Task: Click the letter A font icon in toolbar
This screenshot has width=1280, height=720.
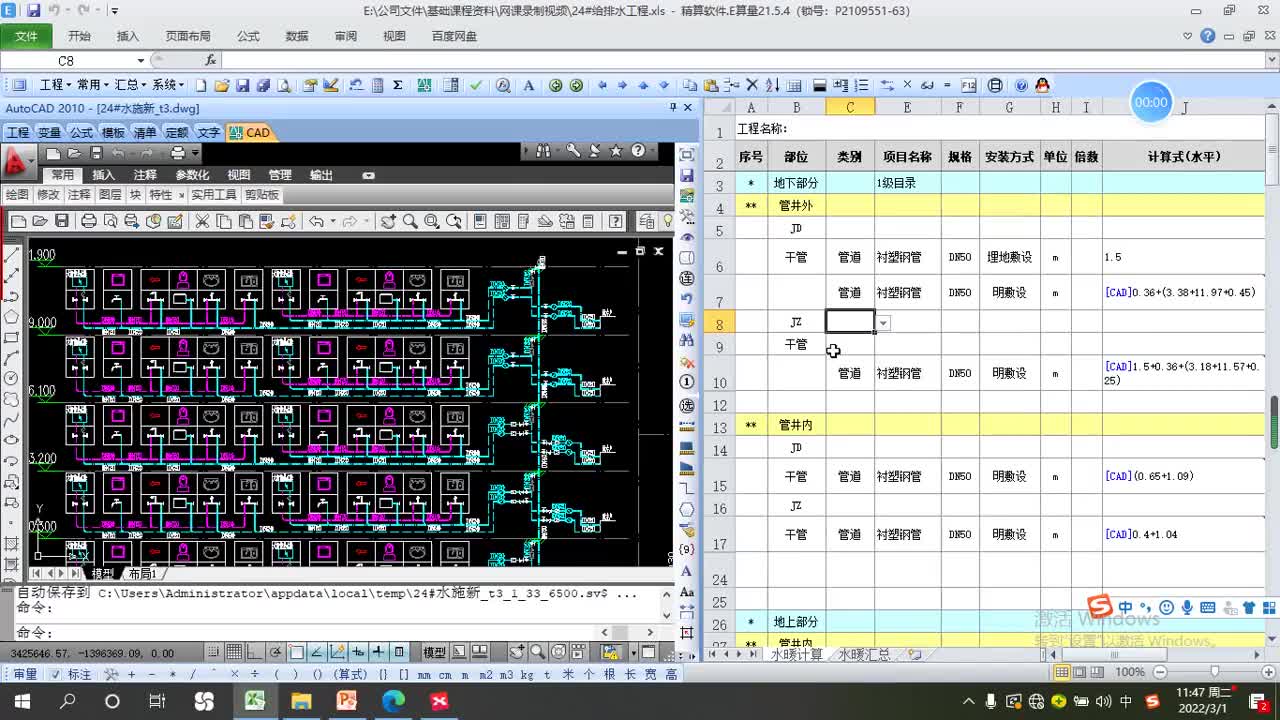Action: [529, 85]
